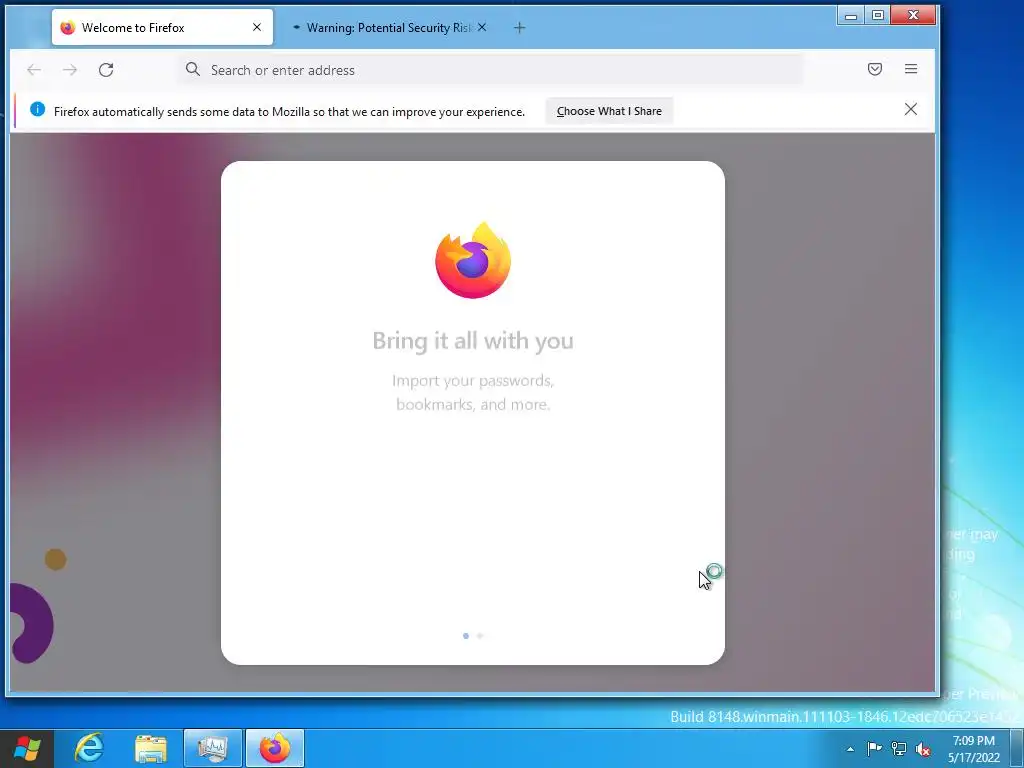The height and width of the screenshot is (768, 1024).
Task: Click the Firefox favicon on Welcome tab
Action: tap(67, 27)
